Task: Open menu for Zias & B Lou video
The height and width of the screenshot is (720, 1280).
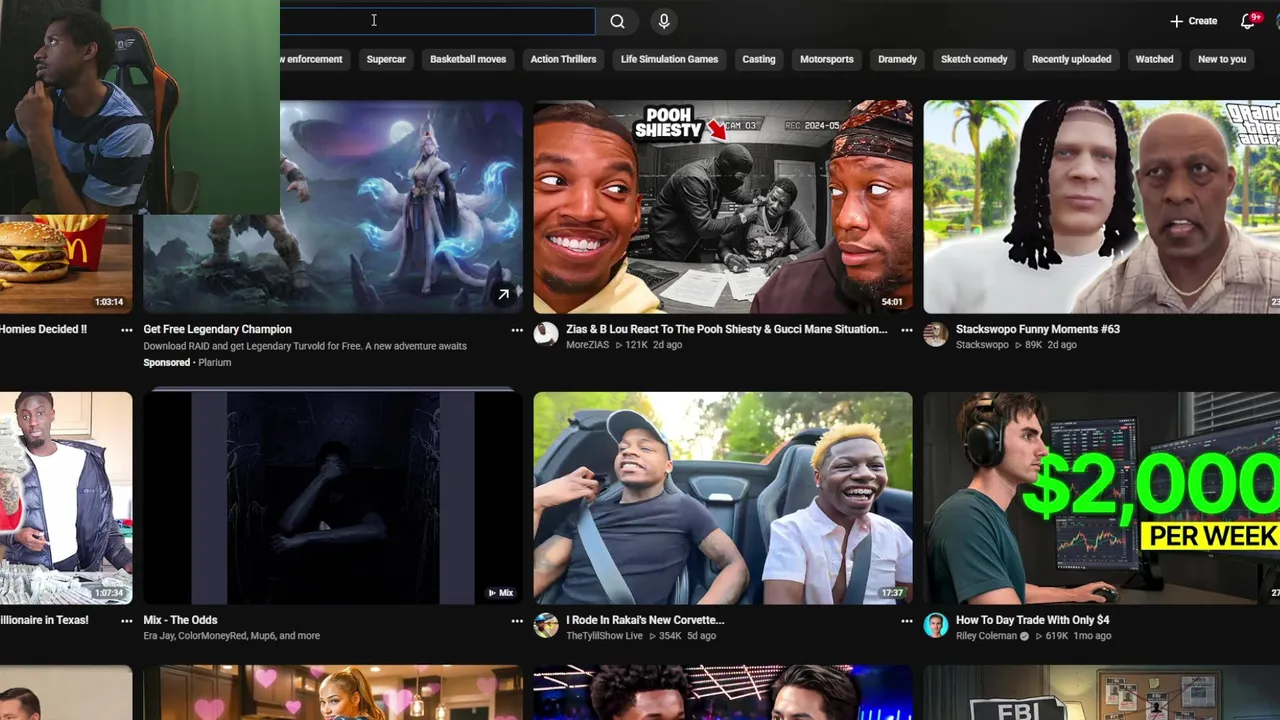Action: pos(907,330)
